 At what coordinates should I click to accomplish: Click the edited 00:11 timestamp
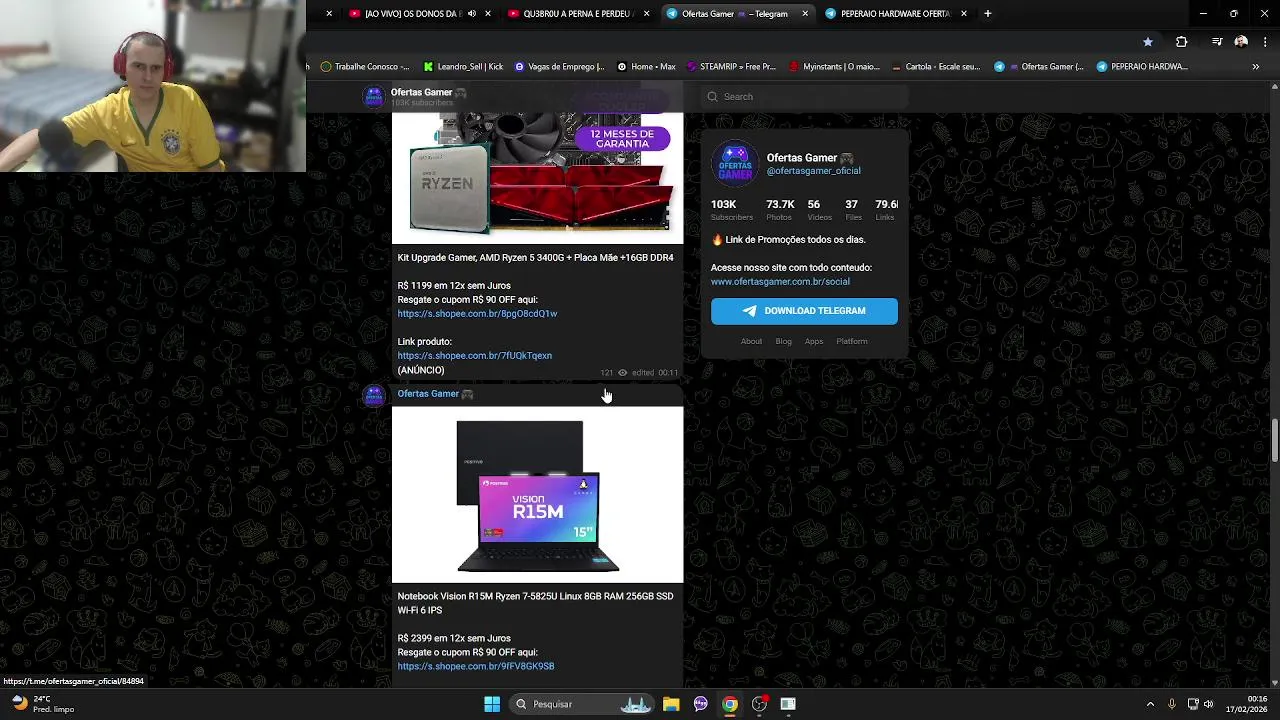pos(655,373)
